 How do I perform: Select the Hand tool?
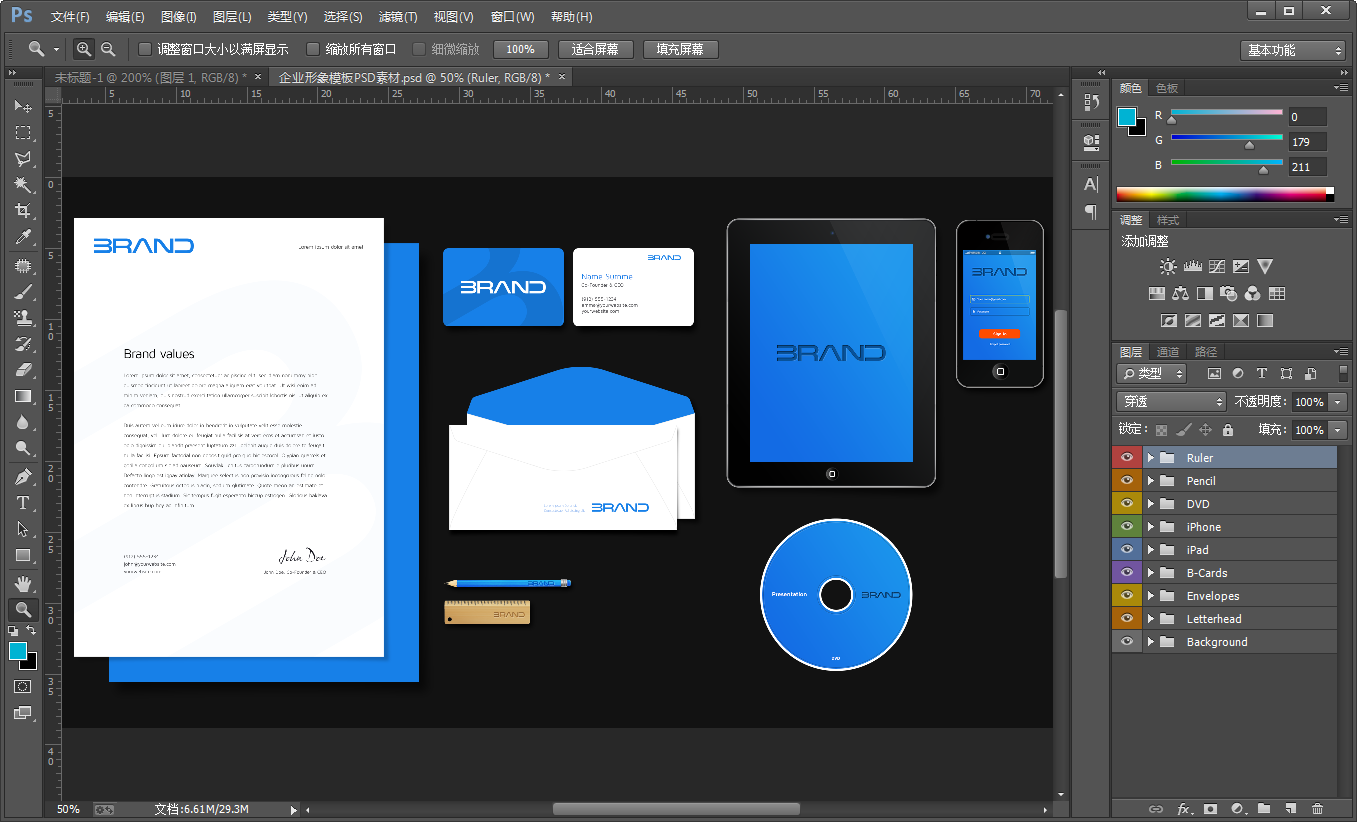23,583
